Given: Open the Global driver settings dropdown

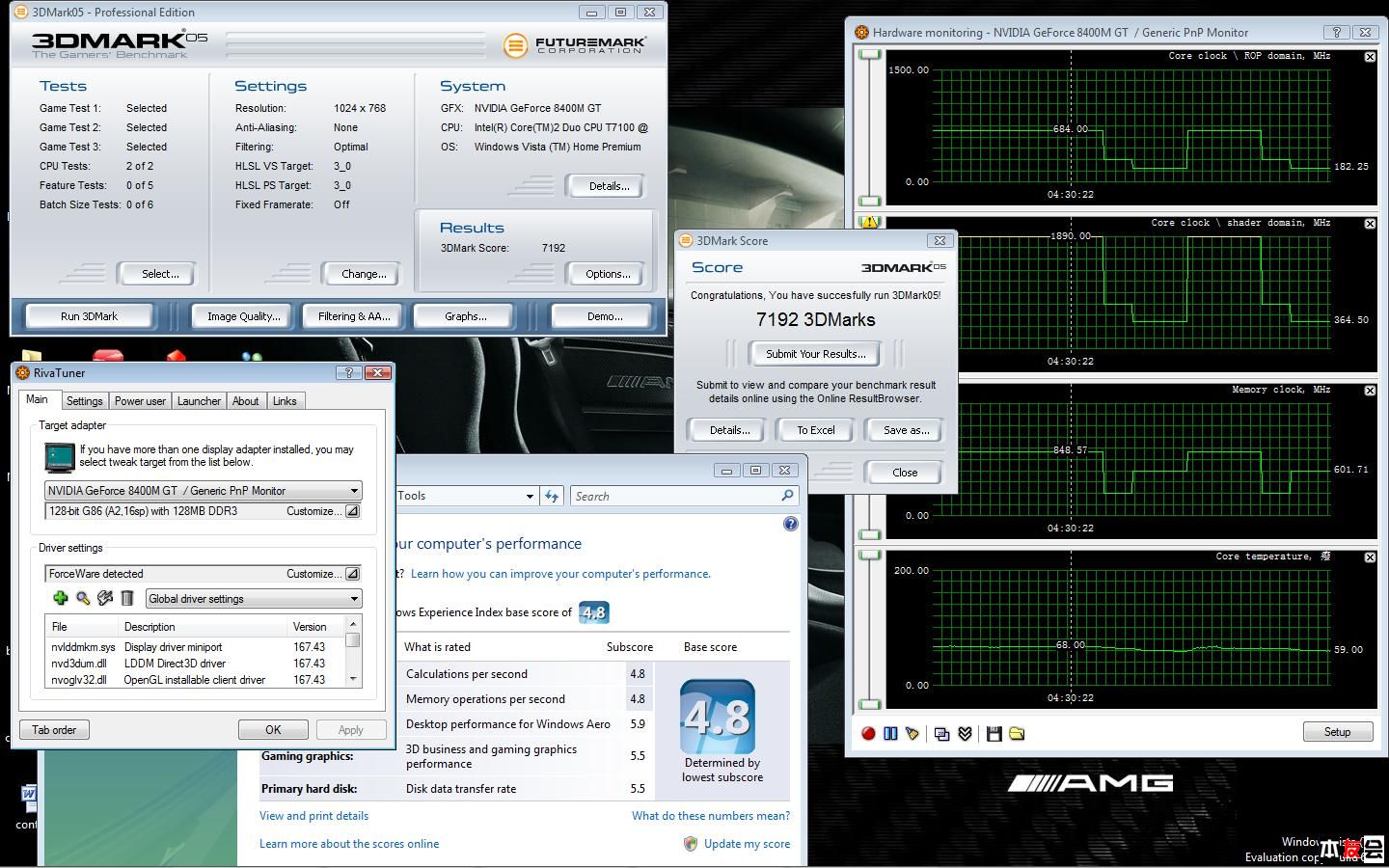Looking at the screenshot, I should 354,599.
